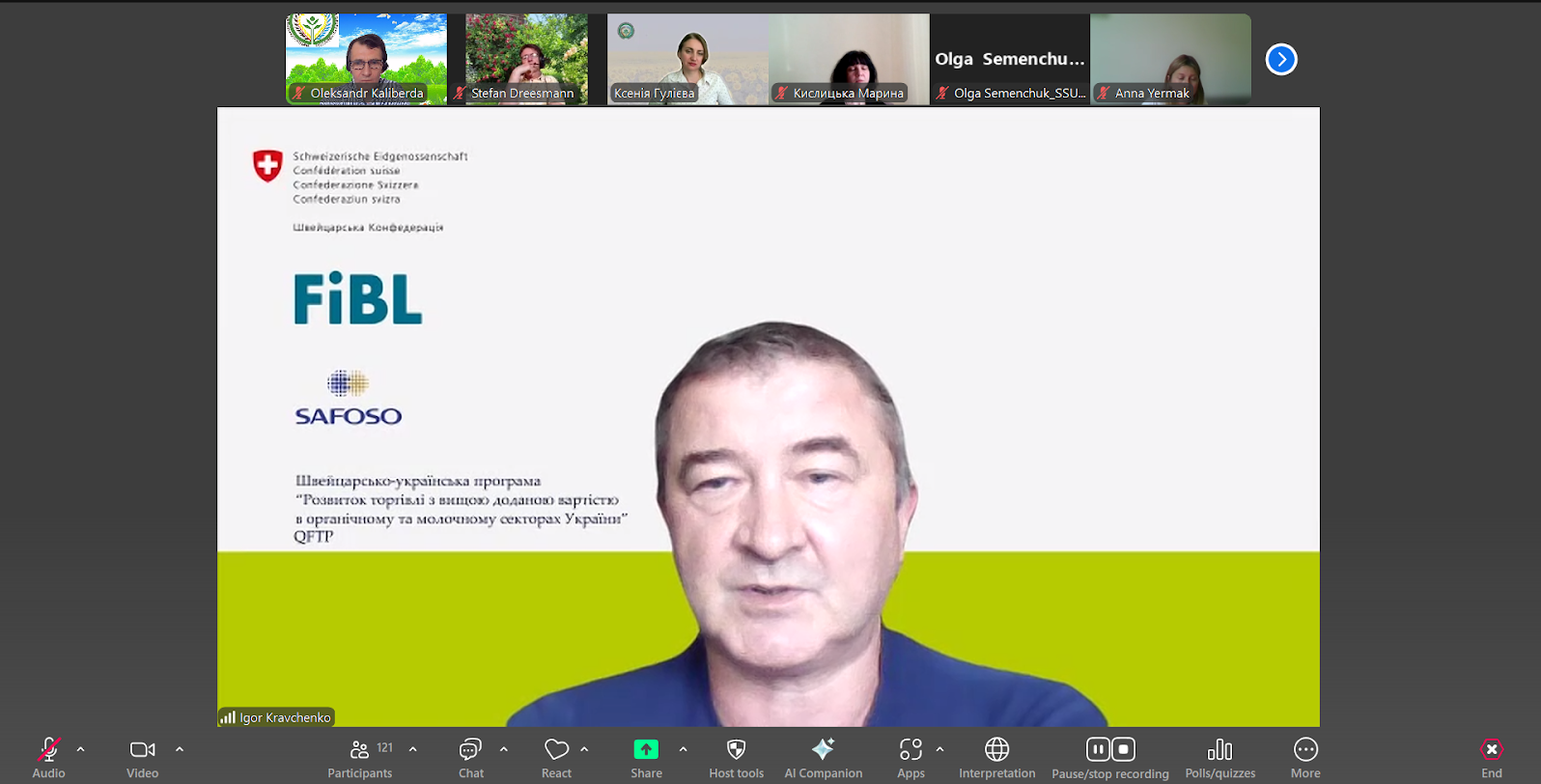Expand share options arrow next to Share
This screenshot has height=784, width=1541.
(684, 749)
